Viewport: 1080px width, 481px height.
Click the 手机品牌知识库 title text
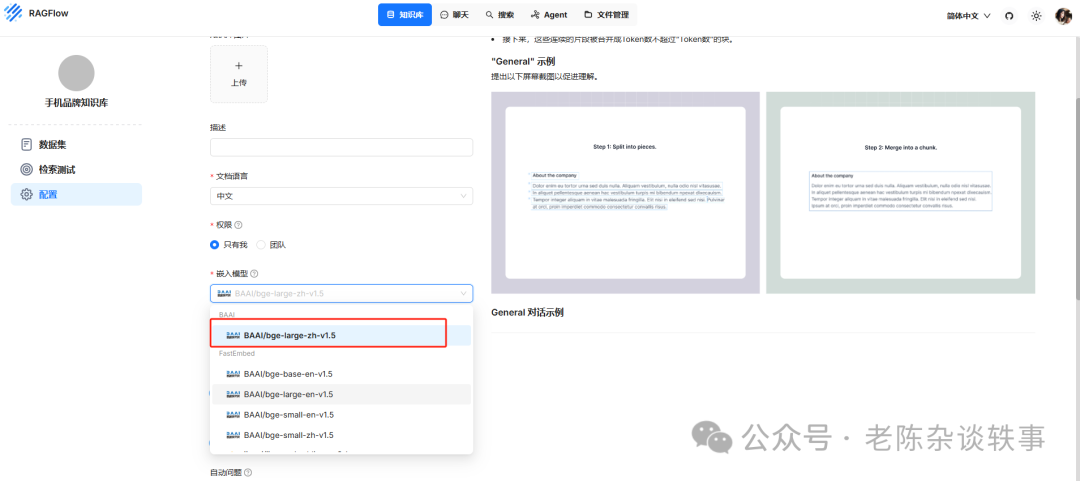[76, 103]
